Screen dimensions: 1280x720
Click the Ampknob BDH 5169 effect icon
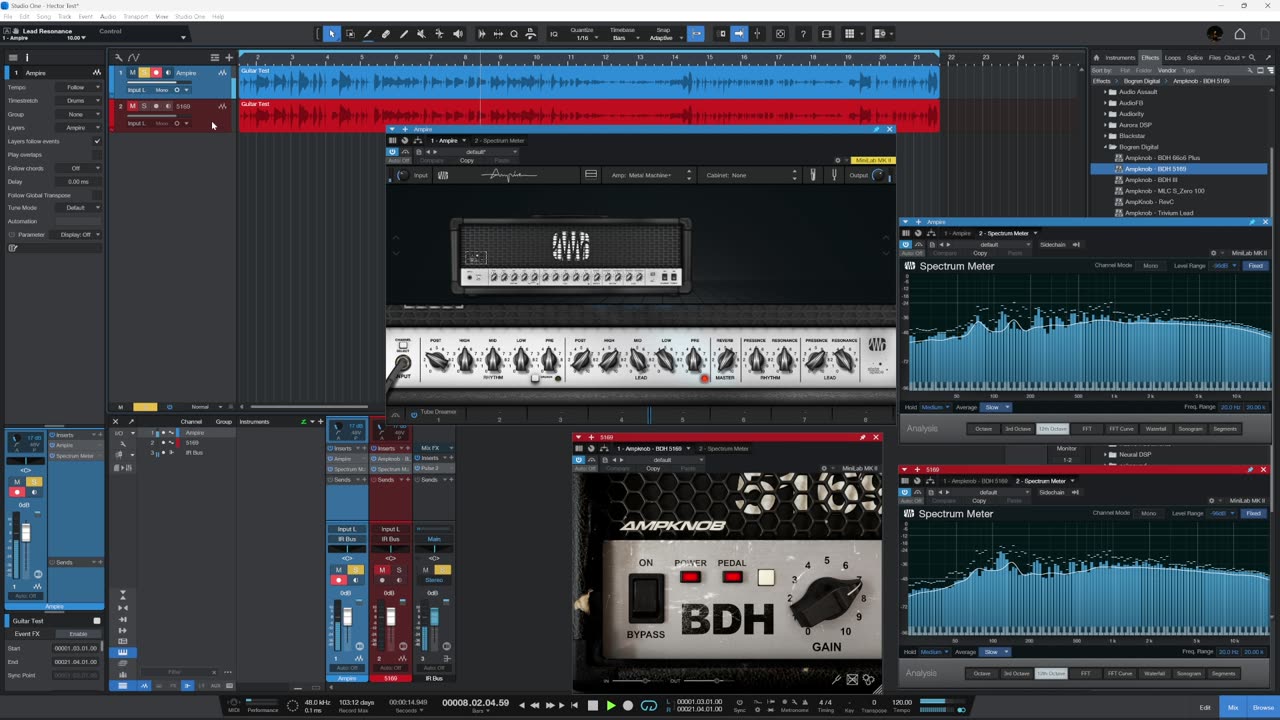[1120, 168]
